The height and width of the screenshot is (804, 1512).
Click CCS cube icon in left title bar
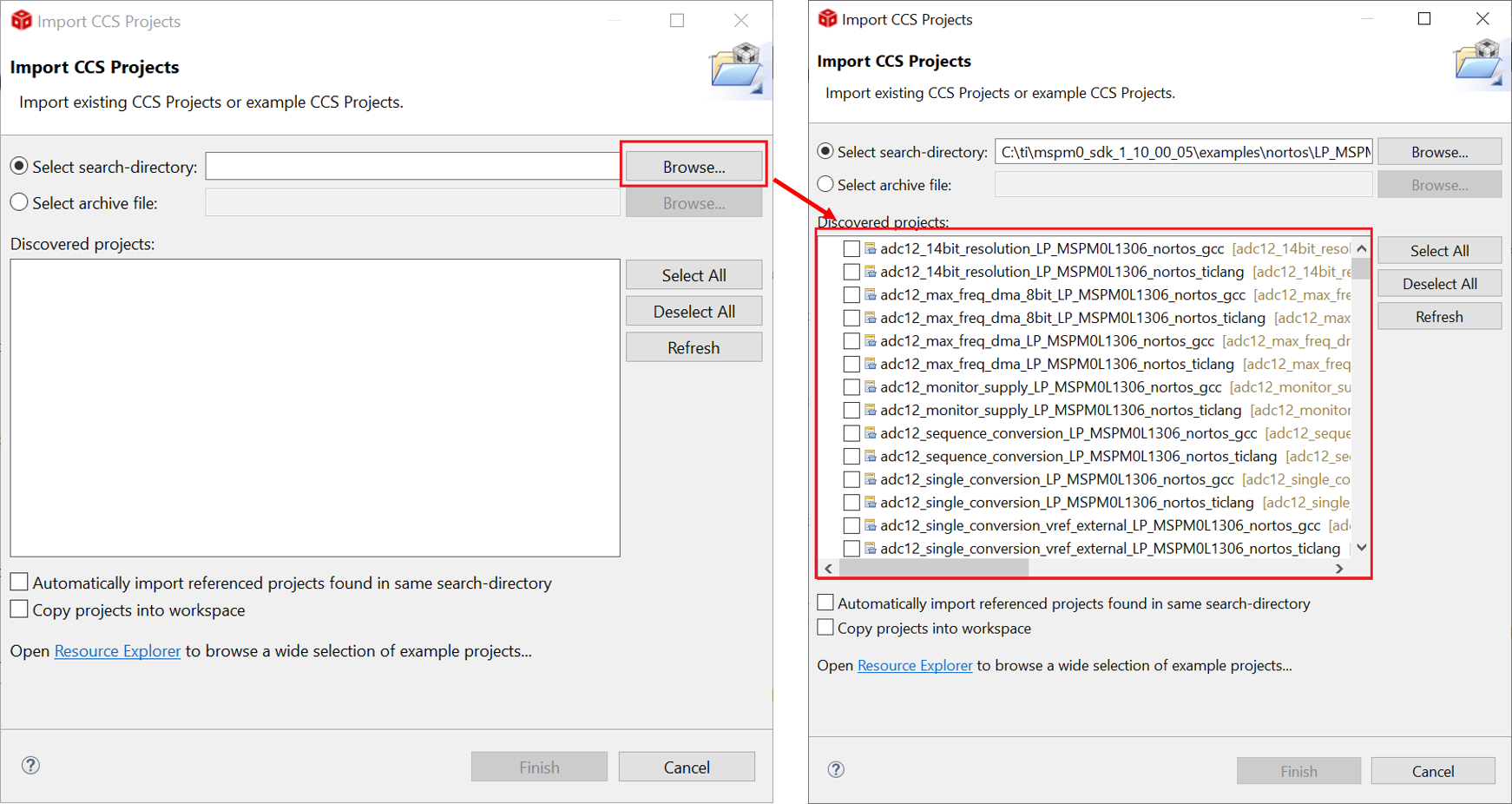click(x=21, y=20)
